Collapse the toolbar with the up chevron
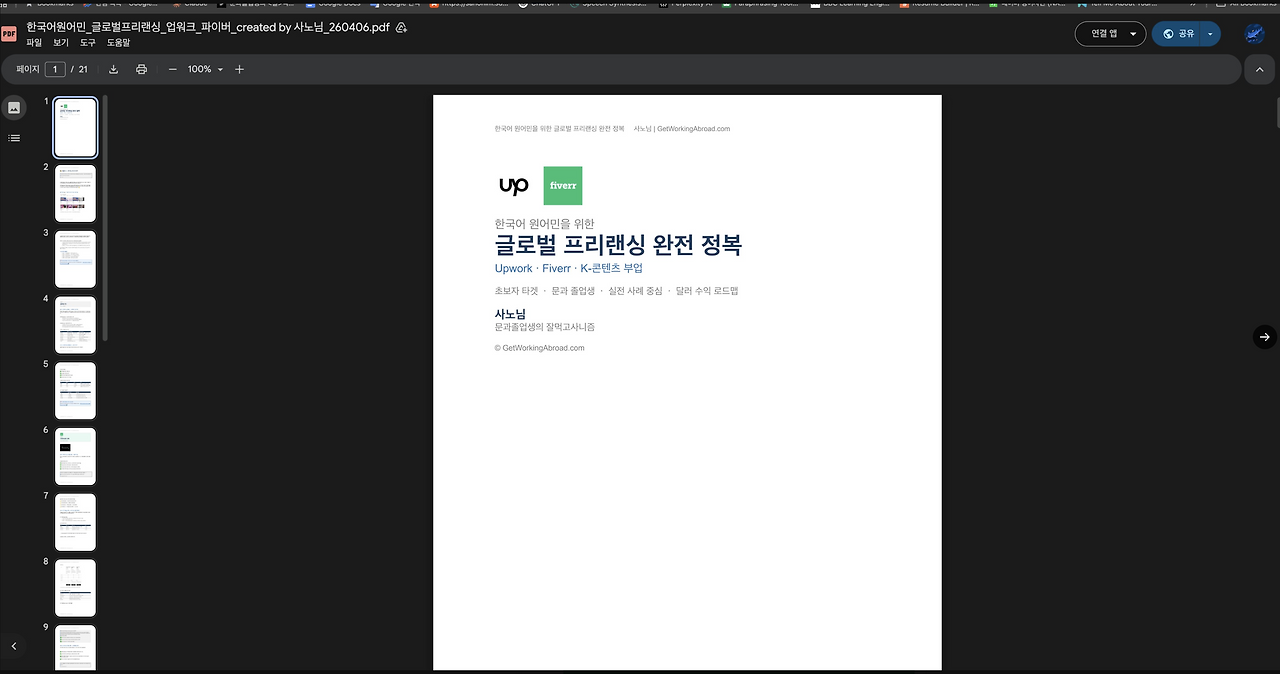The height and width of the screenshot is (674, 1280). coord(1259,69)
